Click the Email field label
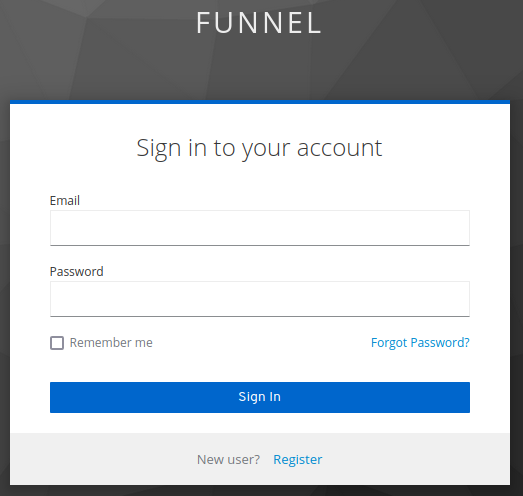The image size is (523, 496). 65,200
